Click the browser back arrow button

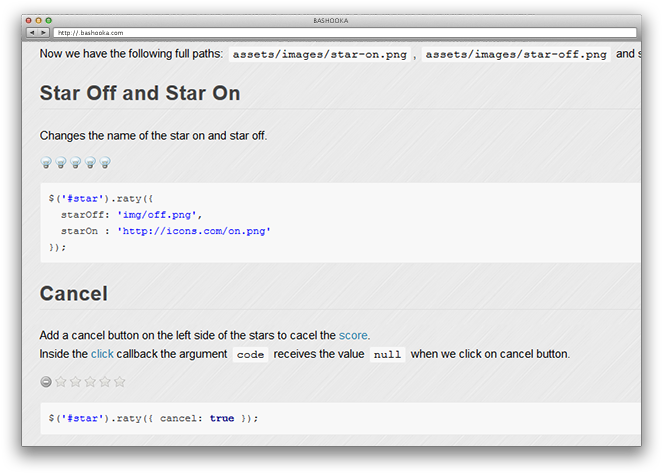pyautogui.click(x=33, y=33)
